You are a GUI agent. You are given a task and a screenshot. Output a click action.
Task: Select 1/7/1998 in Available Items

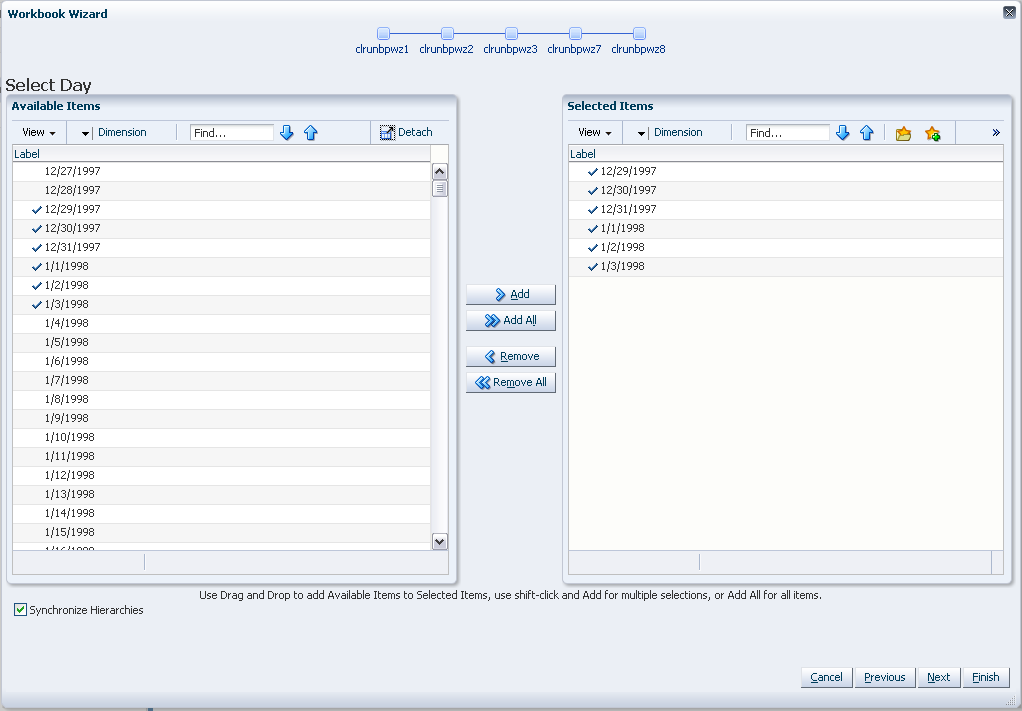(222, 380)
